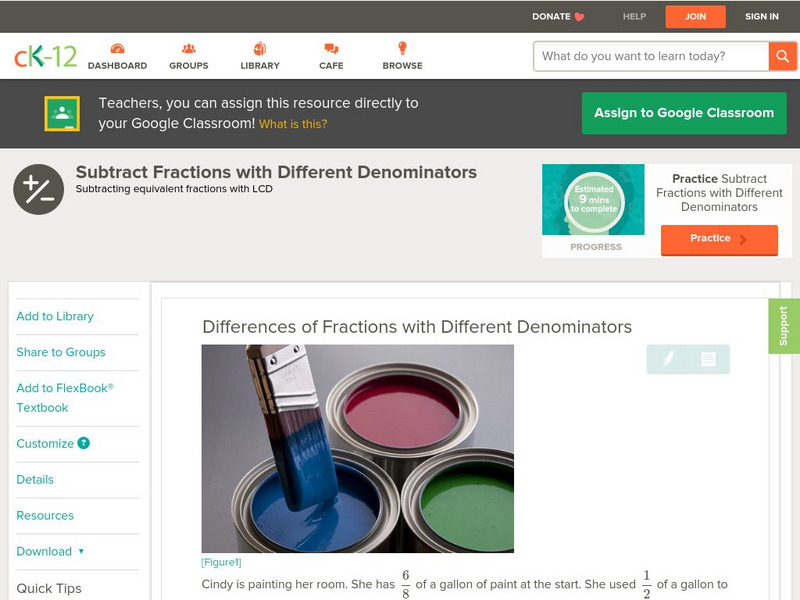Open the Dashboard gauge icon
The width and height of the screenshot is (800, 600).
[117, 48]
